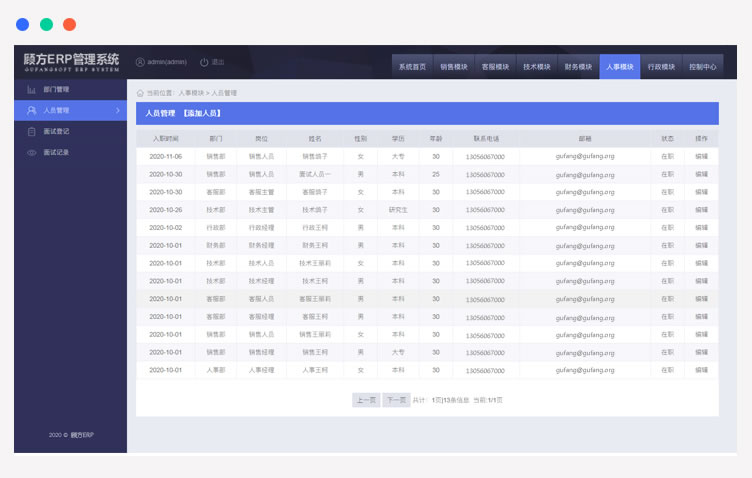Click the blue window dot

click(23, 24)
